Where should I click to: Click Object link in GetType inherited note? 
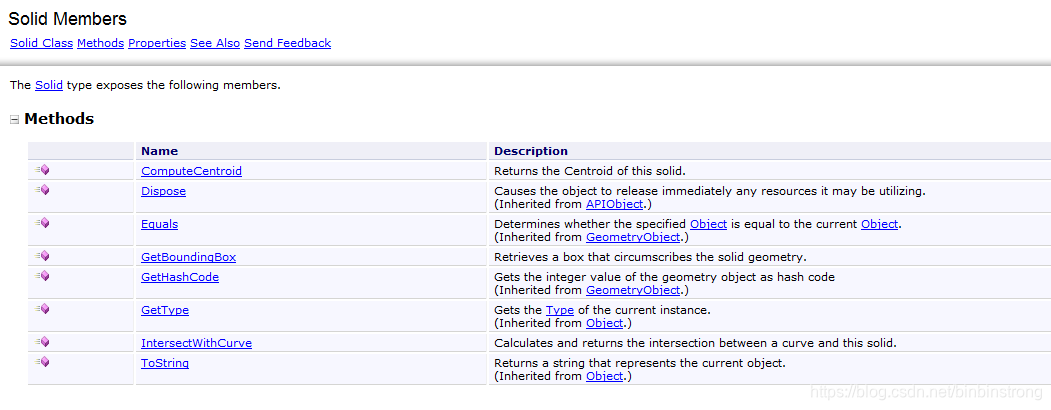(605, 323)
